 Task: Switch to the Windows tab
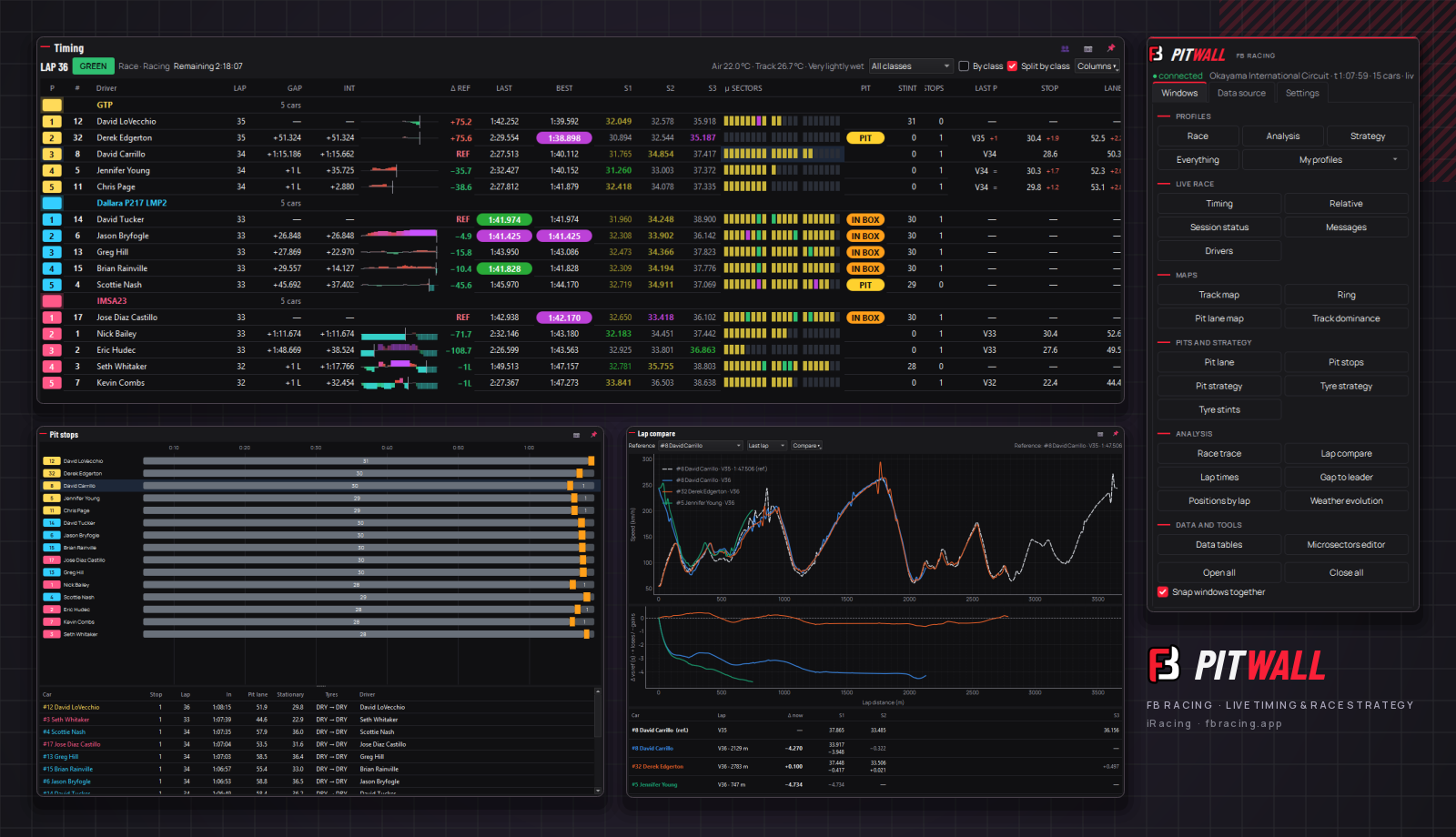(1179, 93)
